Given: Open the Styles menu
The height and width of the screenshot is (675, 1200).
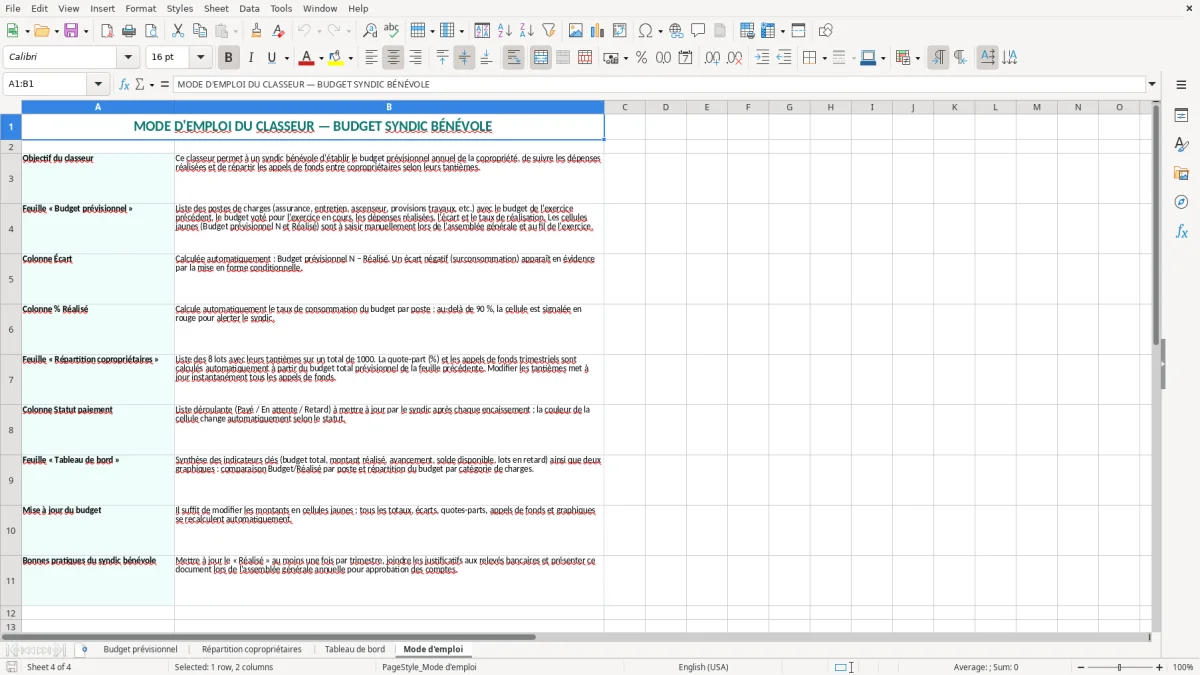Looking at the screenshot, I should pyautogui.click(x=180, y=8).
